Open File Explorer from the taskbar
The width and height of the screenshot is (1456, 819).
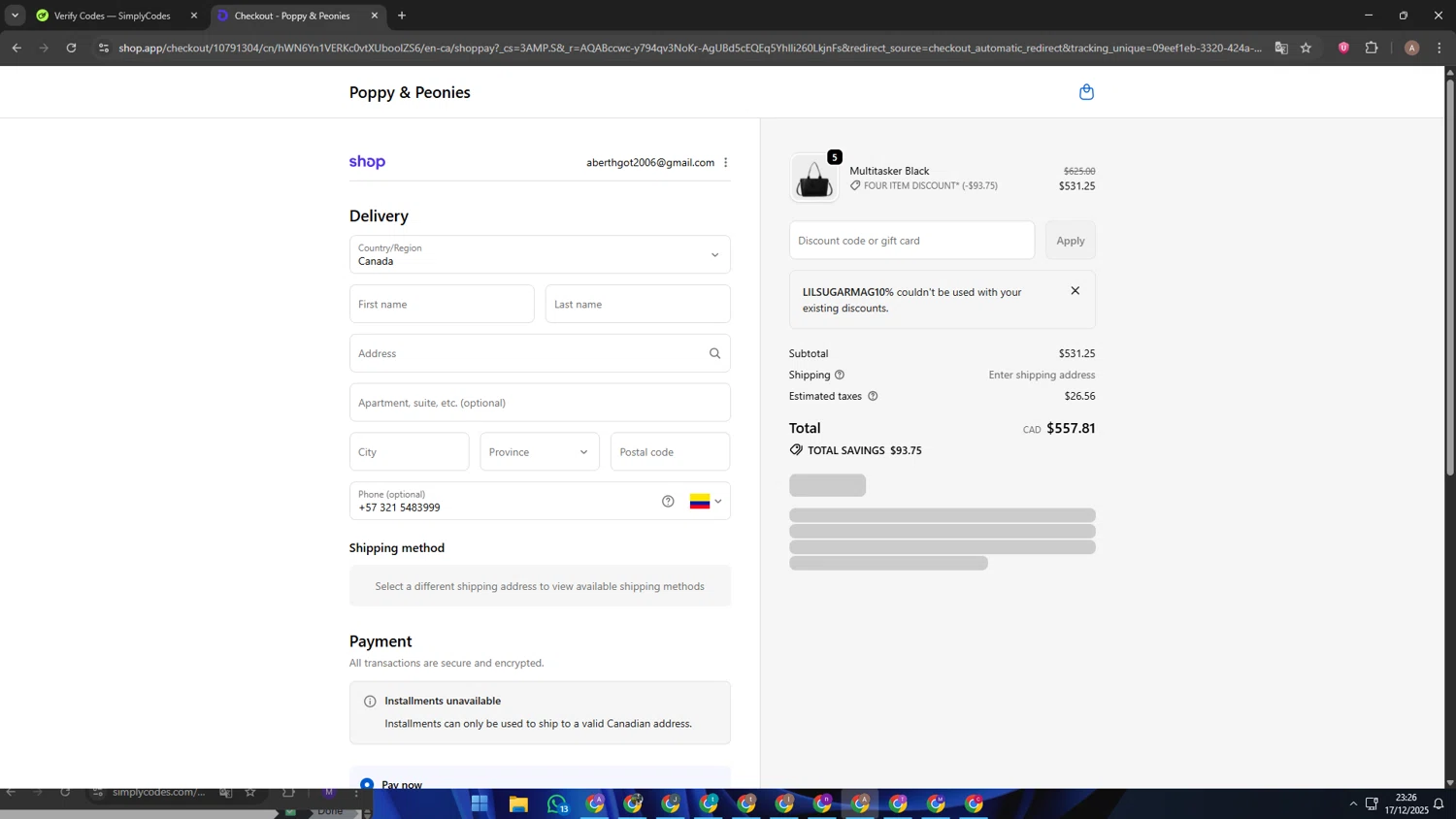click(x=518, y=803)
